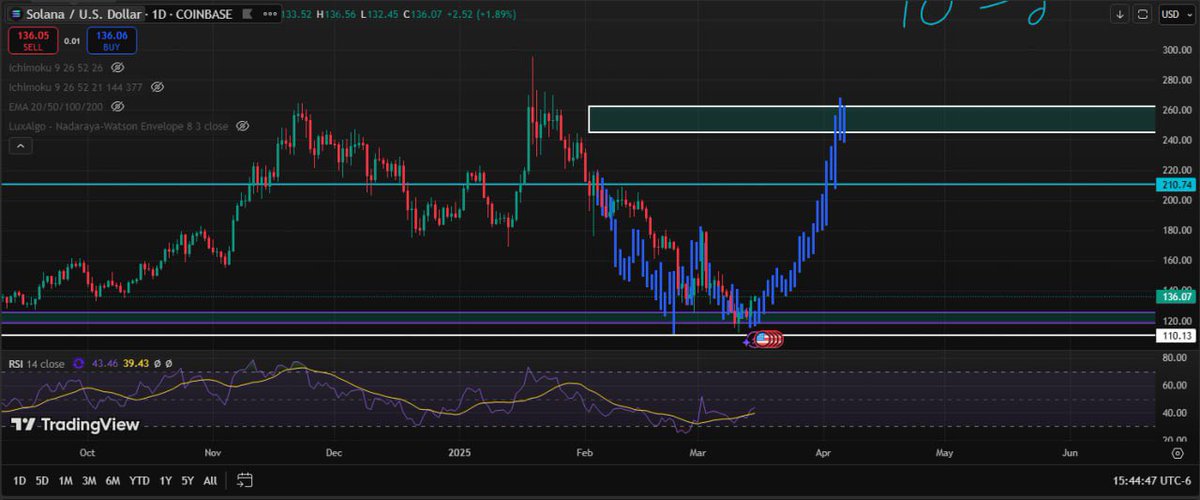The image size is (1200, 500).
Task: Click the RSI average value 39.43
Action: [138, 365]
